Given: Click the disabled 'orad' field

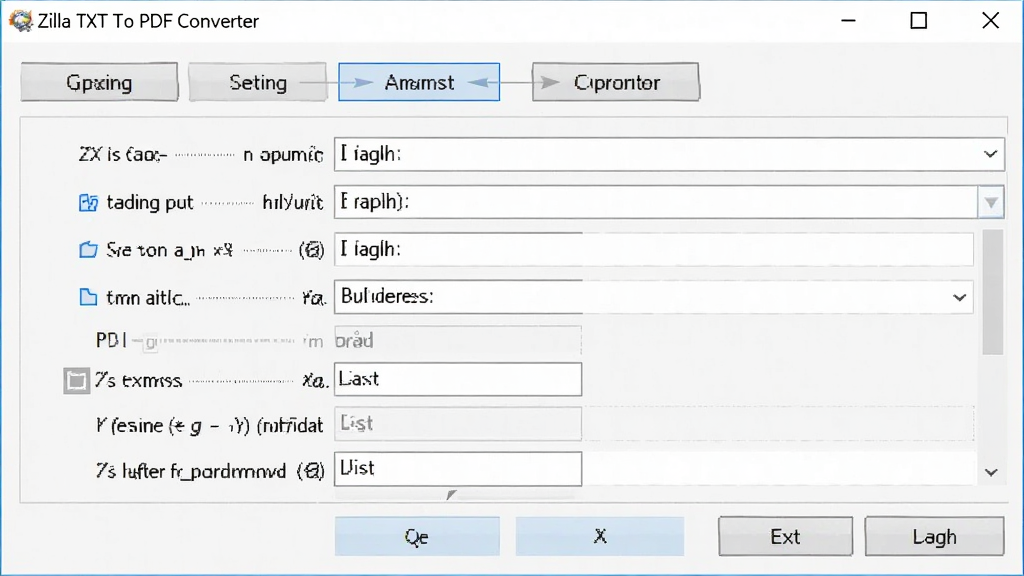Looking at the screenshot, I should tap(458, 340).
